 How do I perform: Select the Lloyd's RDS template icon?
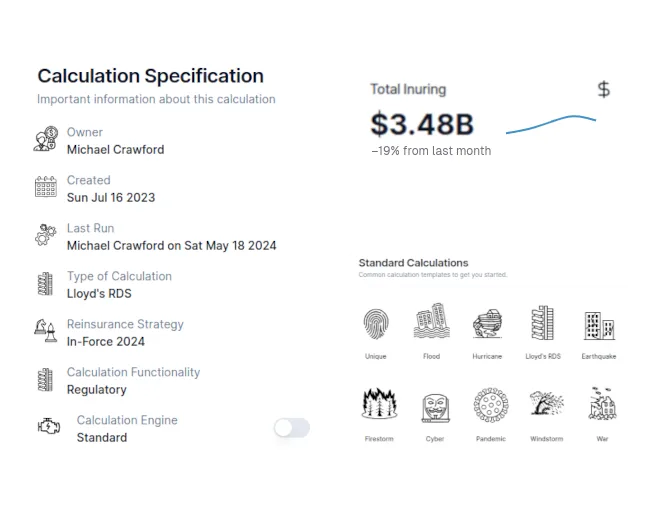[x=542, y=324]
